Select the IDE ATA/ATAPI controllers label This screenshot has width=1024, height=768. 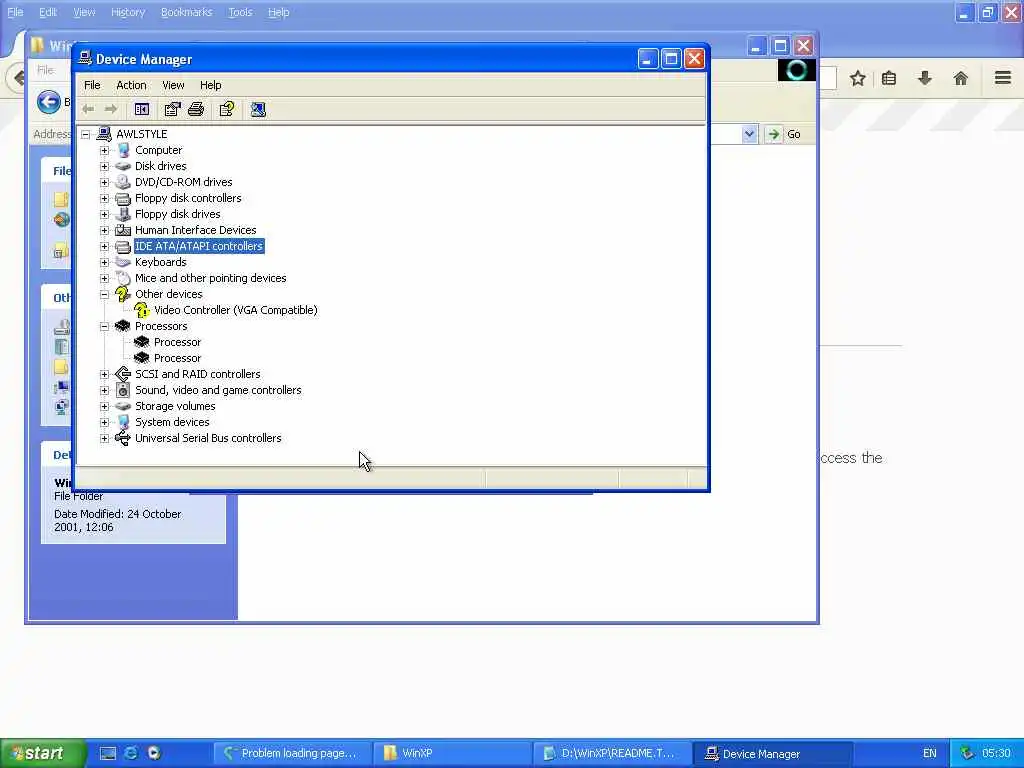[x=199, y=246]
